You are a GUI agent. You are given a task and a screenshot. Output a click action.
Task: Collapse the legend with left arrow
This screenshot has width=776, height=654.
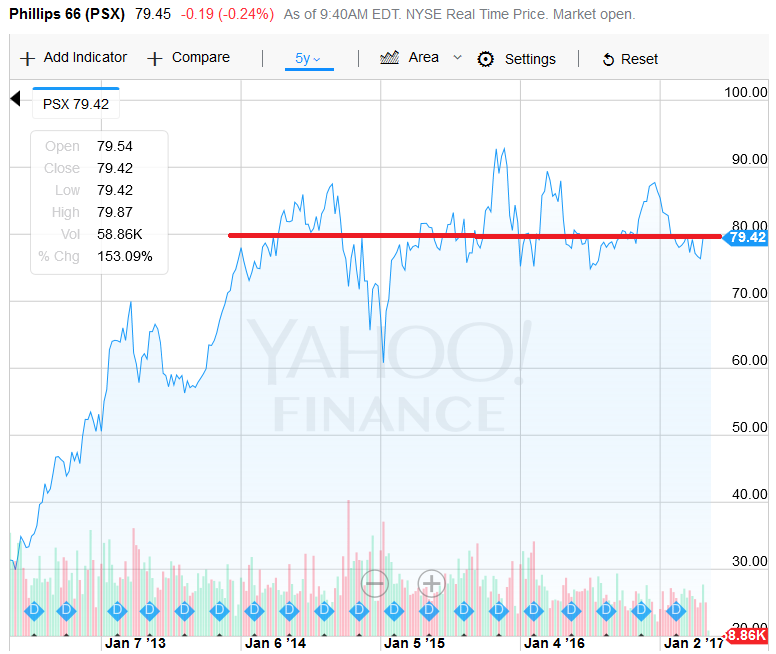pos(15,98)
